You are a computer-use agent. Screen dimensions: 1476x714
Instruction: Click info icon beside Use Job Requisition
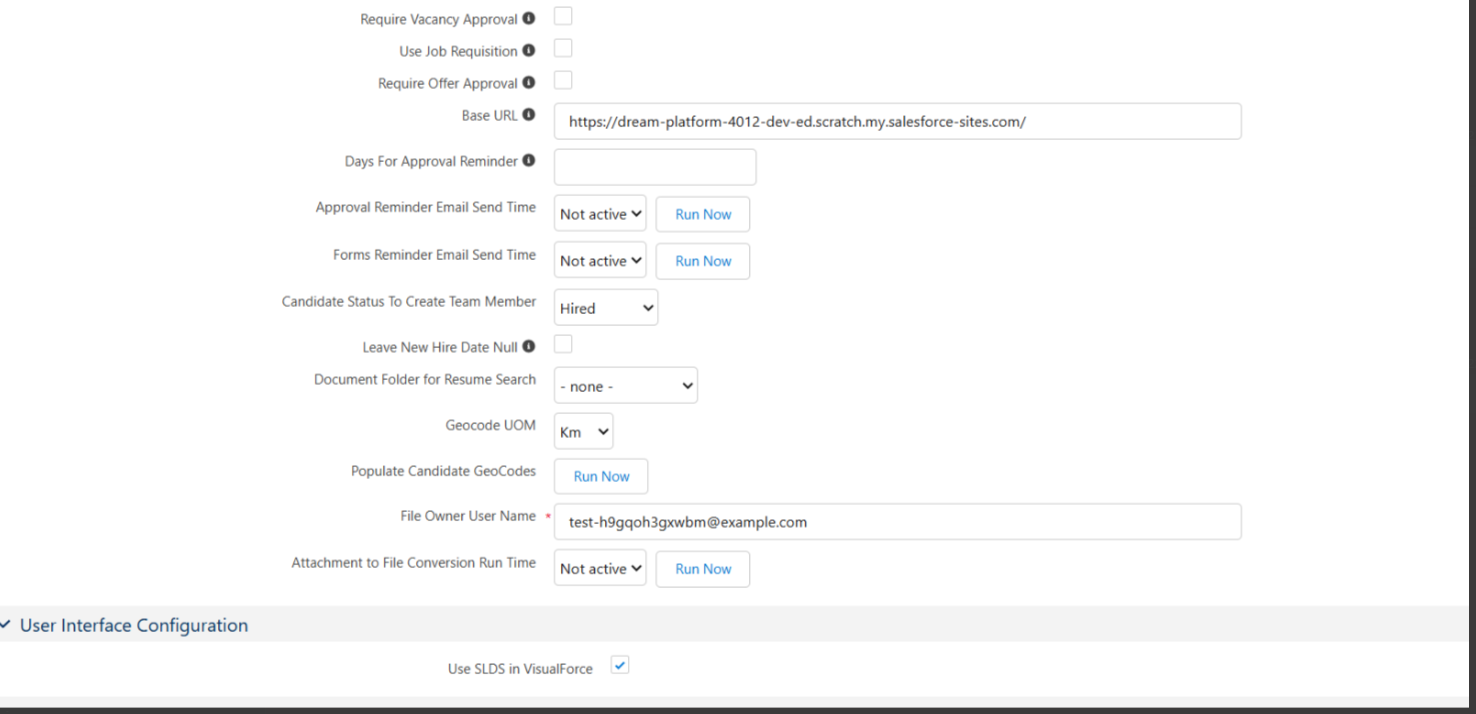tap(529, 51)
